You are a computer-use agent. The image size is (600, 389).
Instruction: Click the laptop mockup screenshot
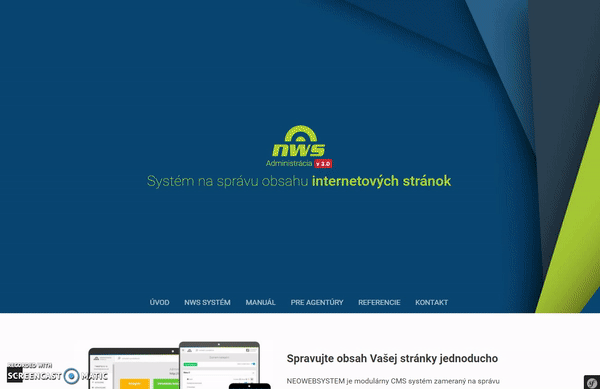tap(134, 369)
